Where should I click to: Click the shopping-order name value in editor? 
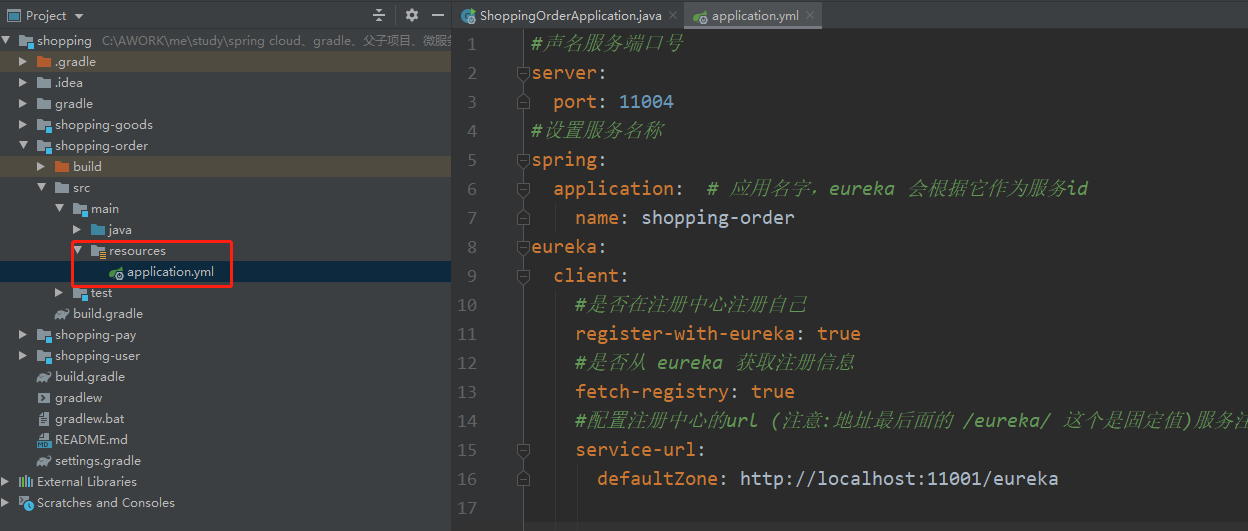[718, 218]
